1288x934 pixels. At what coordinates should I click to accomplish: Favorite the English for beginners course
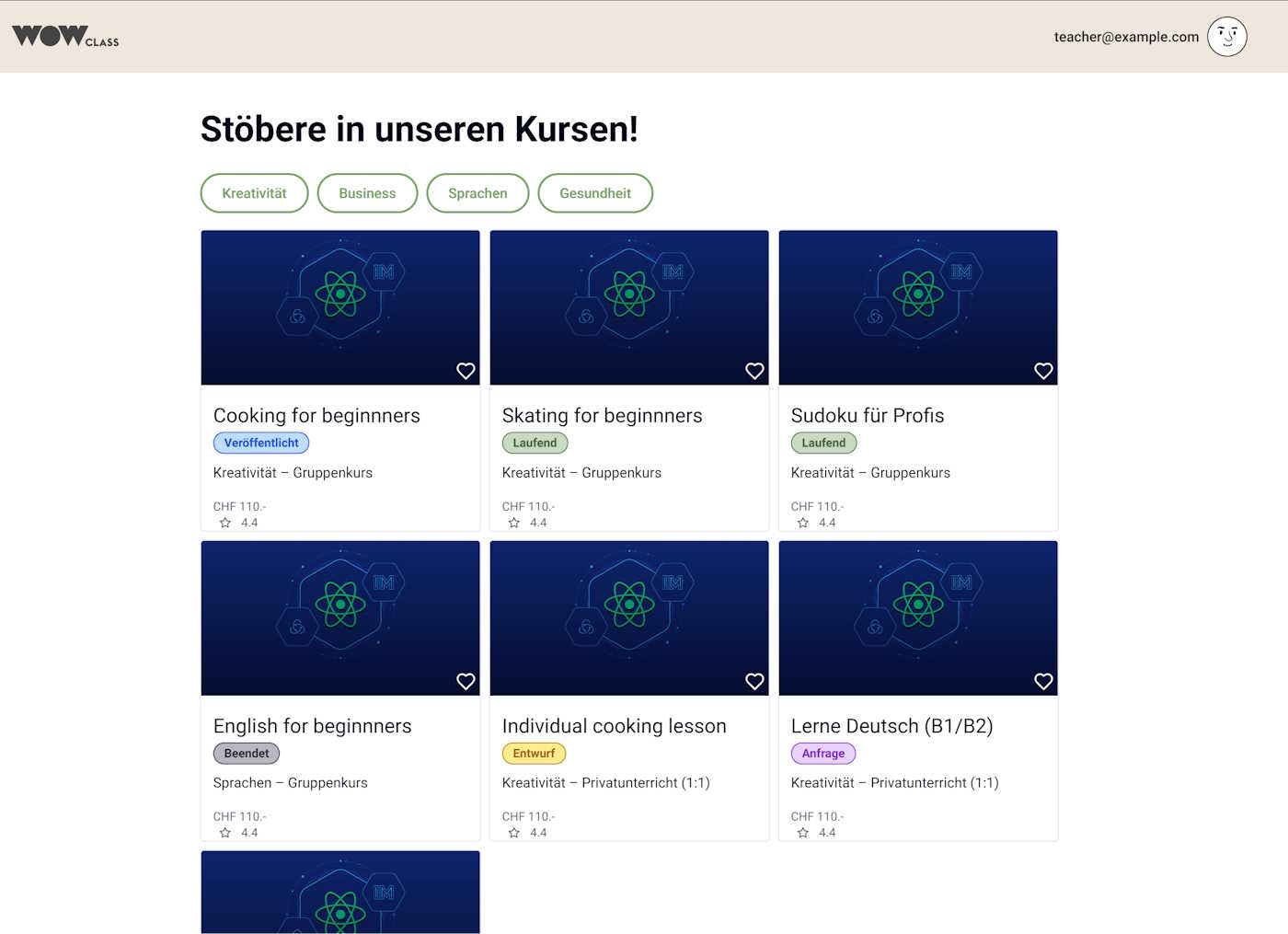pyautogui.click(x=466, y=681)
